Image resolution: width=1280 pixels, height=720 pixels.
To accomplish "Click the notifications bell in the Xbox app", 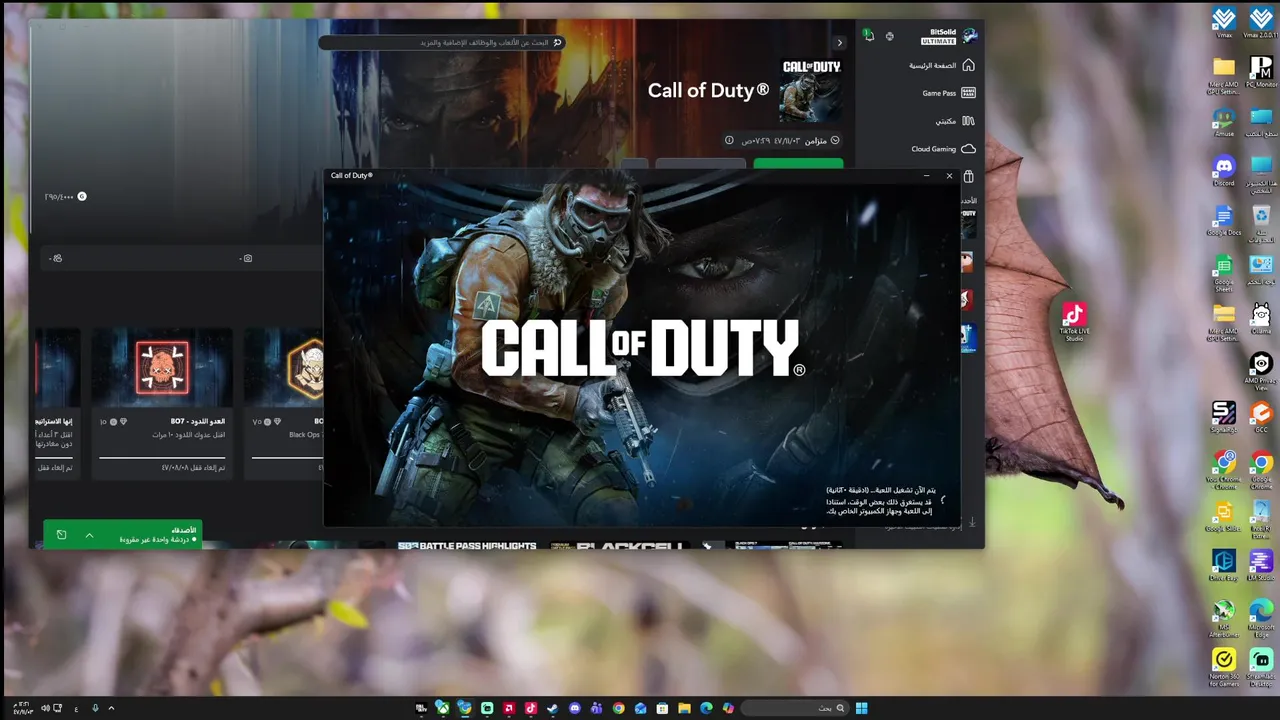I will click(868, 36).
